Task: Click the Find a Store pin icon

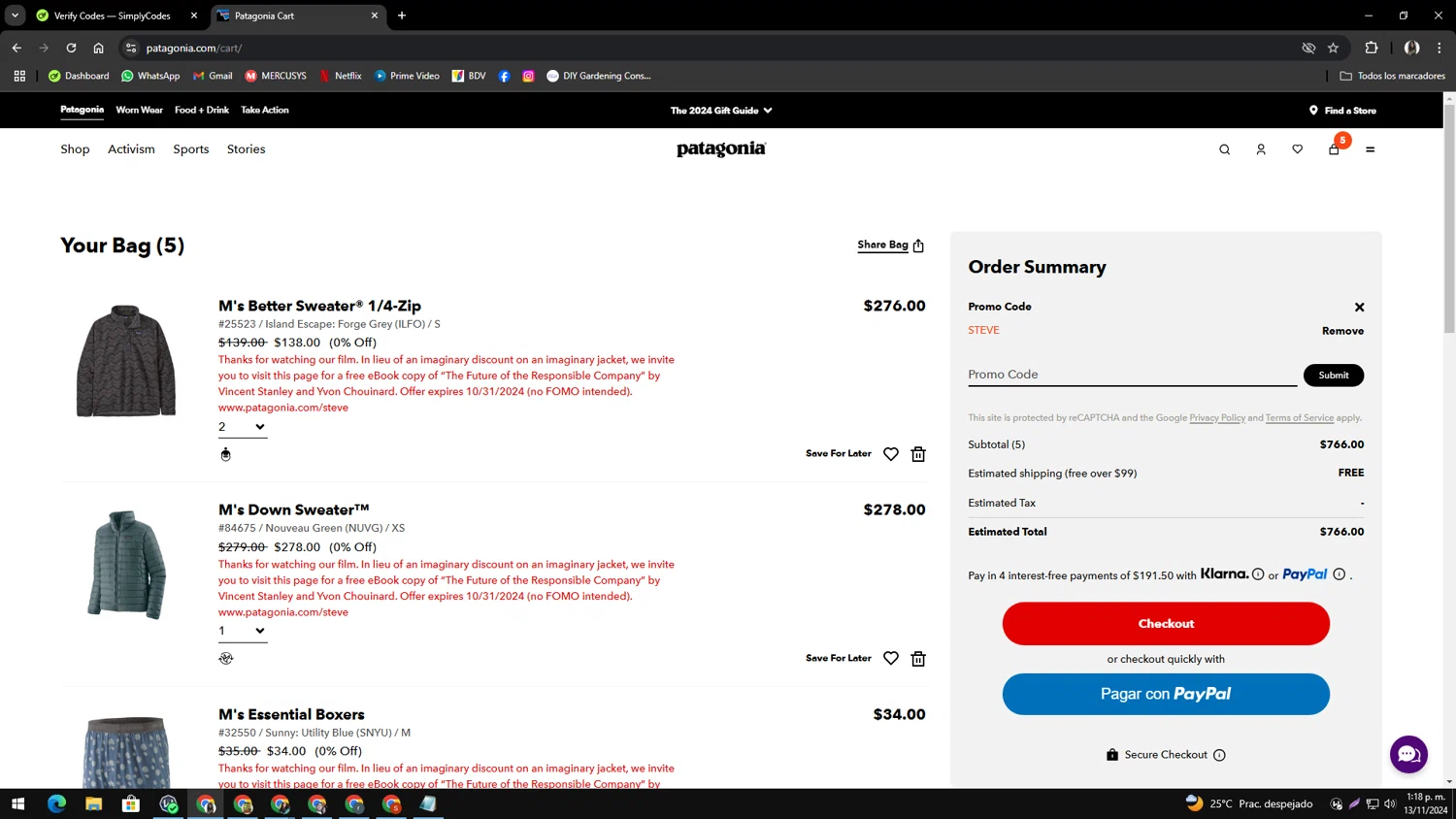Action: click(x=1313, y=111)
